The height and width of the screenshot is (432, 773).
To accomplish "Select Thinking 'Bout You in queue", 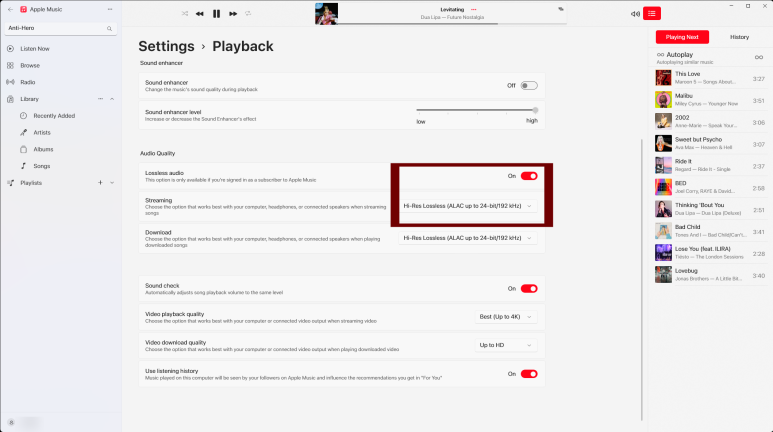I will click(710, 209).
